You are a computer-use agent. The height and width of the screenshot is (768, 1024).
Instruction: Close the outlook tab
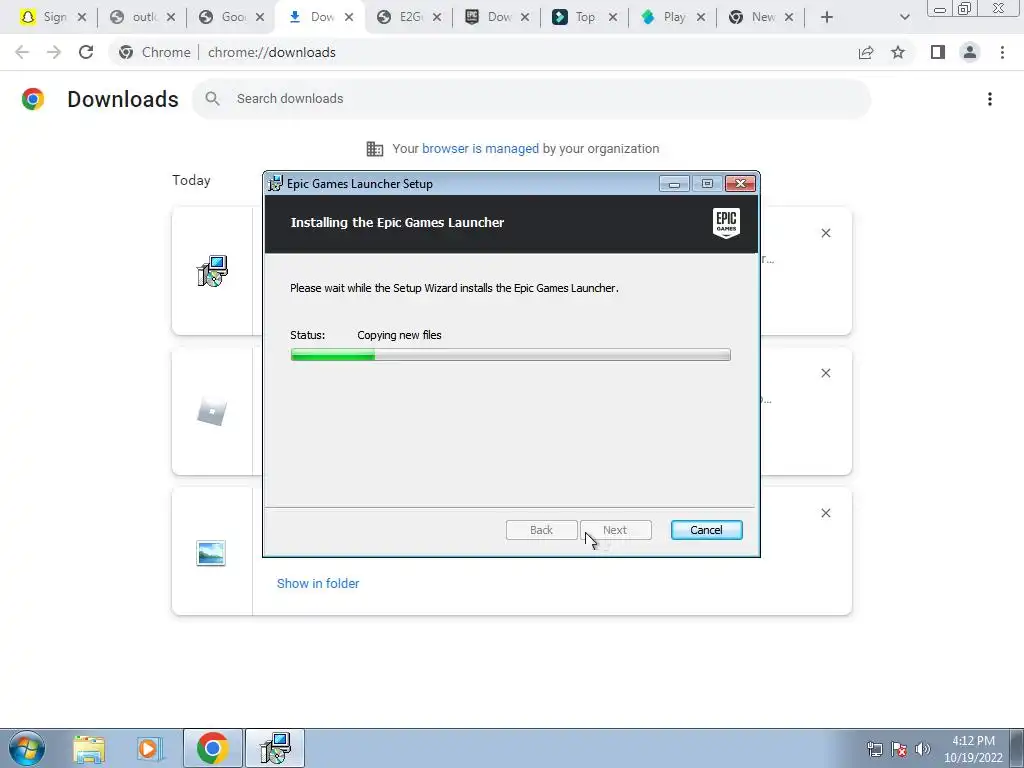pyautogui.click(x=170, y=18)
